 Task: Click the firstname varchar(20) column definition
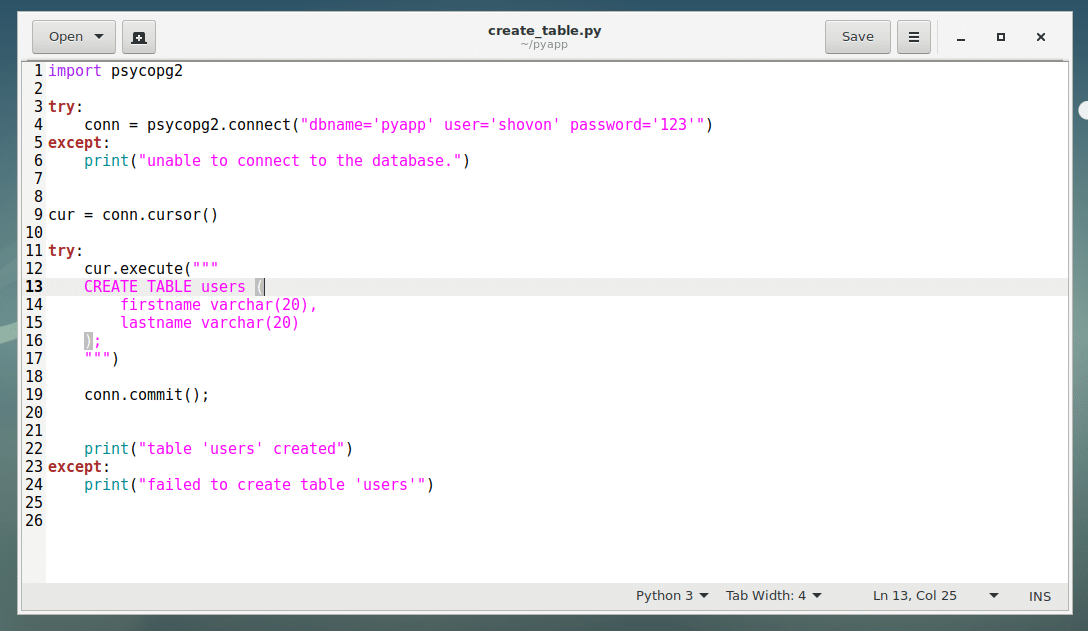[x=217, y=305]
